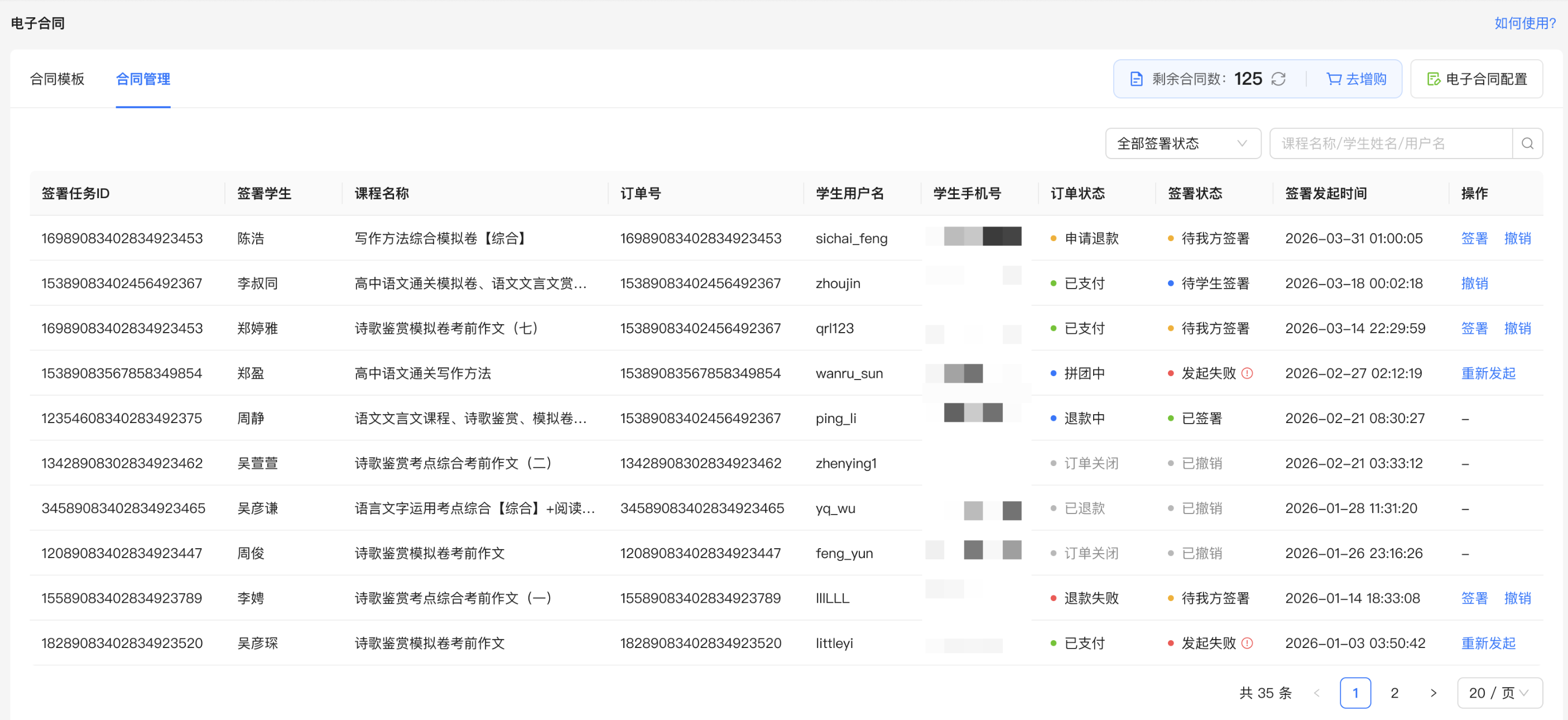The width and height of the screenshot is (1568, 720).
Task: Click the shopping cart 去增购 icon
Action: (x=1334, y=79)
